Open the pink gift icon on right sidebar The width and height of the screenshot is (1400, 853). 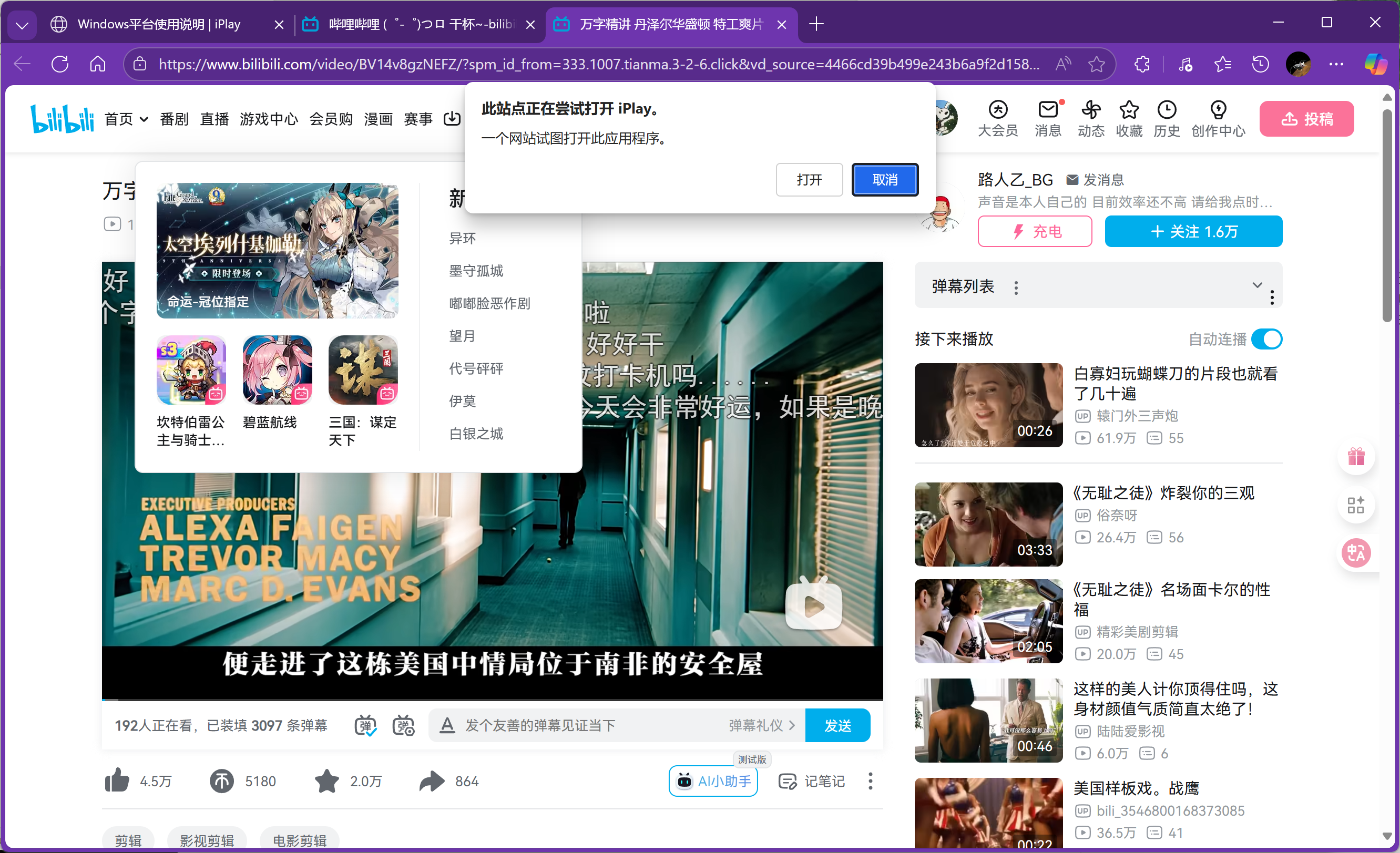pyautogui.click(x=1357, y=457)
